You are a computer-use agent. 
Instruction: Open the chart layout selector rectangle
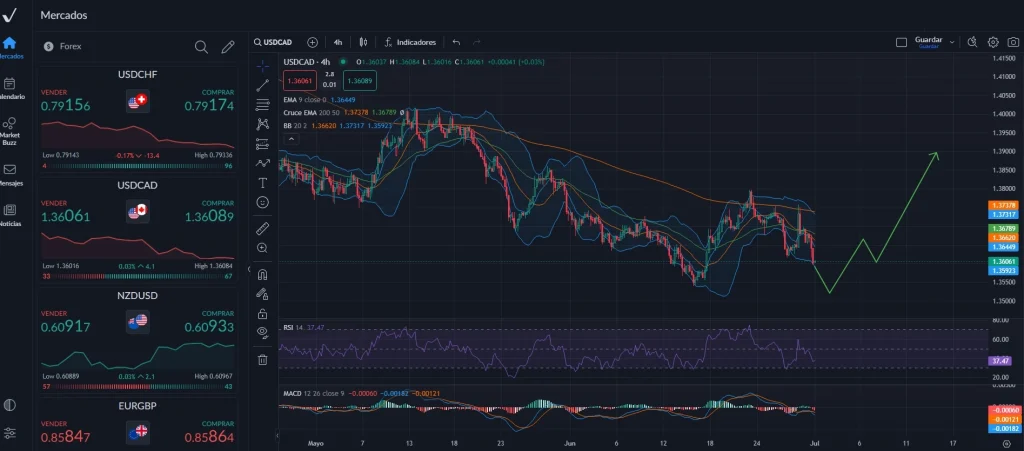pyautogui.click(x=901, y=42)
